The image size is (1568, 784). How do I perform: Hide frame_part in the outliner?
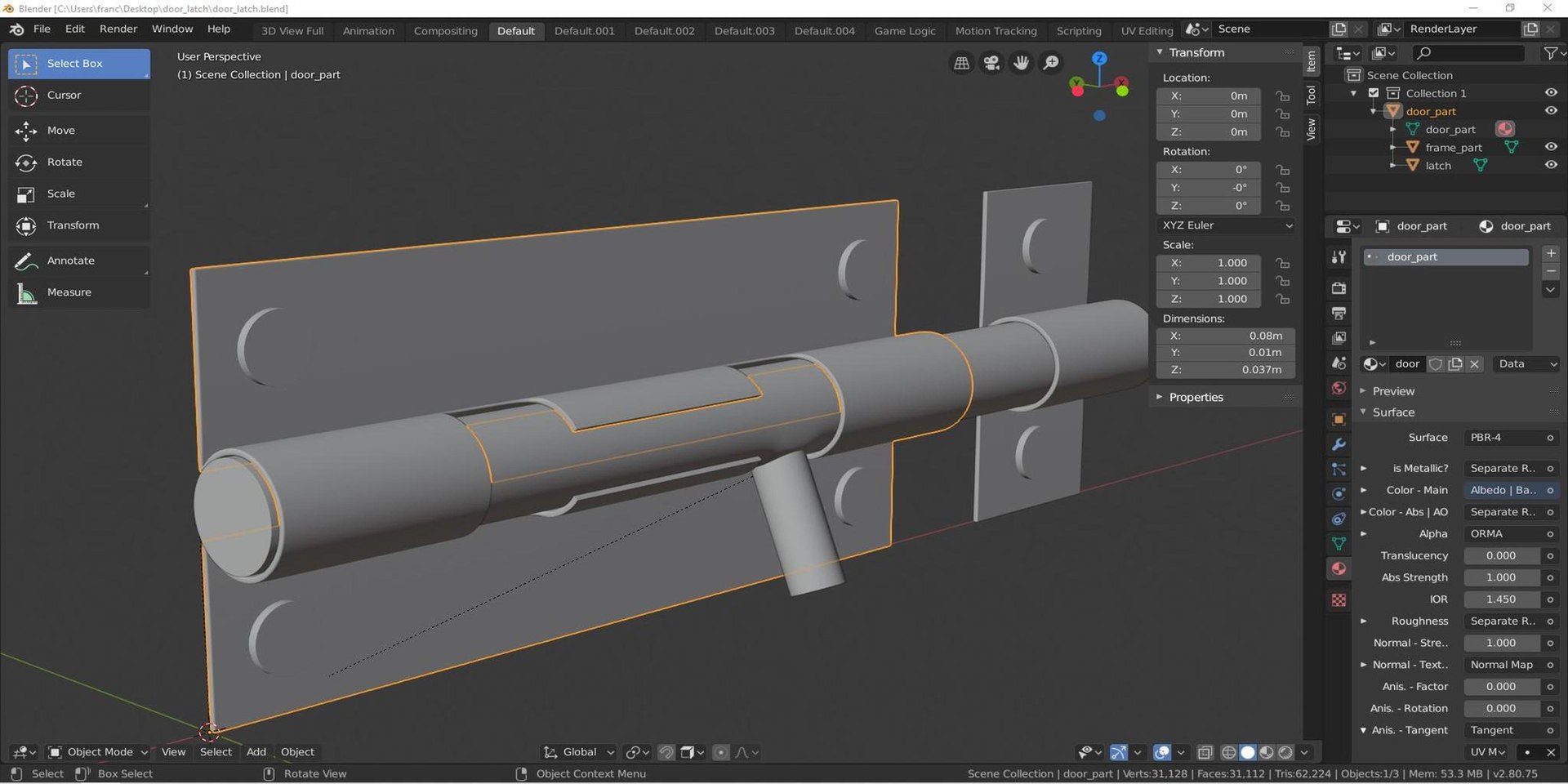[1551, 147]
